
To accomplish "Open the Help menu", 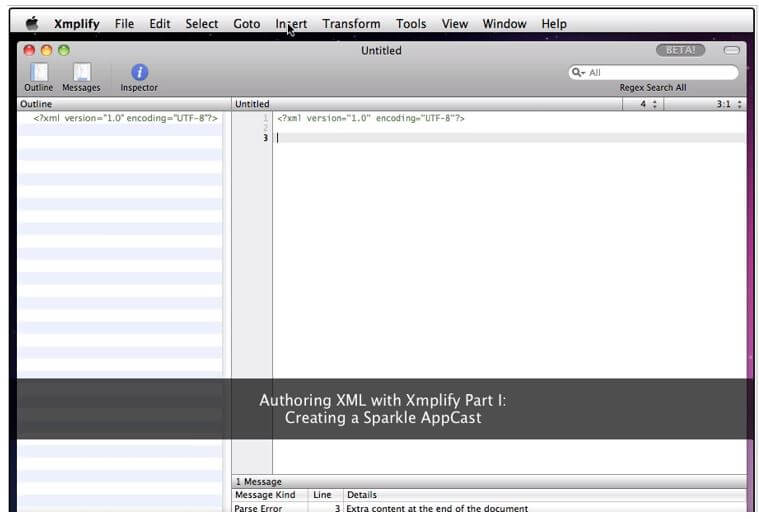I will (554, 24).
